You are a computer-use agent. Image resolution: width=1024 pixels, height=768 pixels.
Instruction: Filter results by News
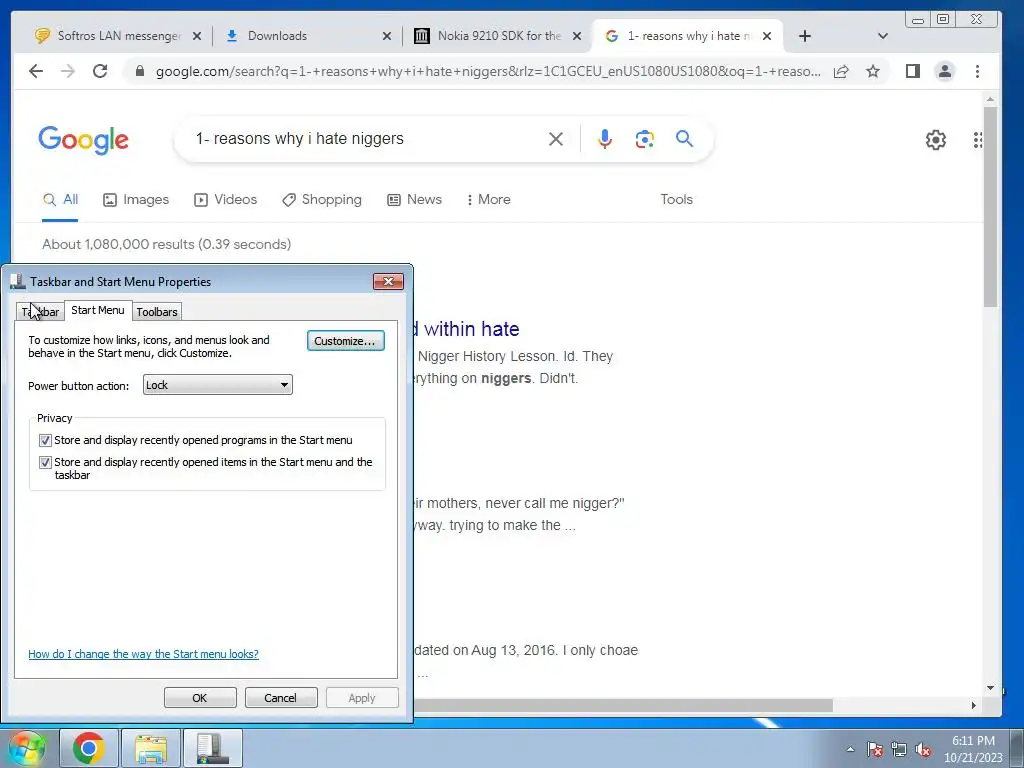point(414,199)
